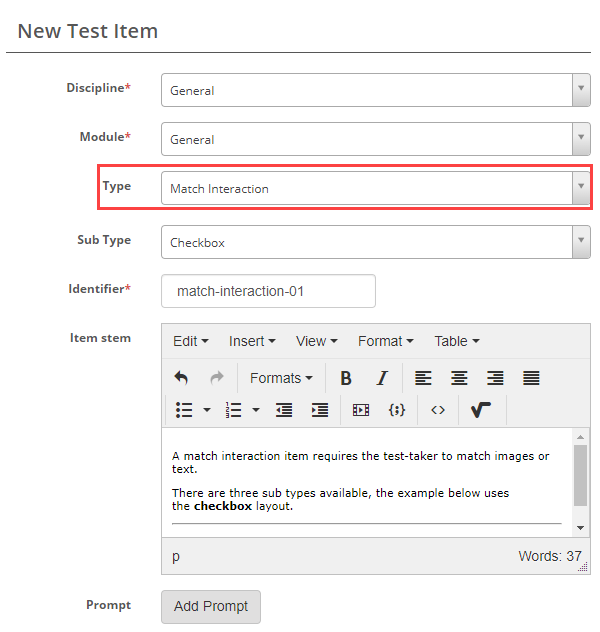Open the Discipline dropdown
This screenshot has height=632, width=600.
coord(375,90)
